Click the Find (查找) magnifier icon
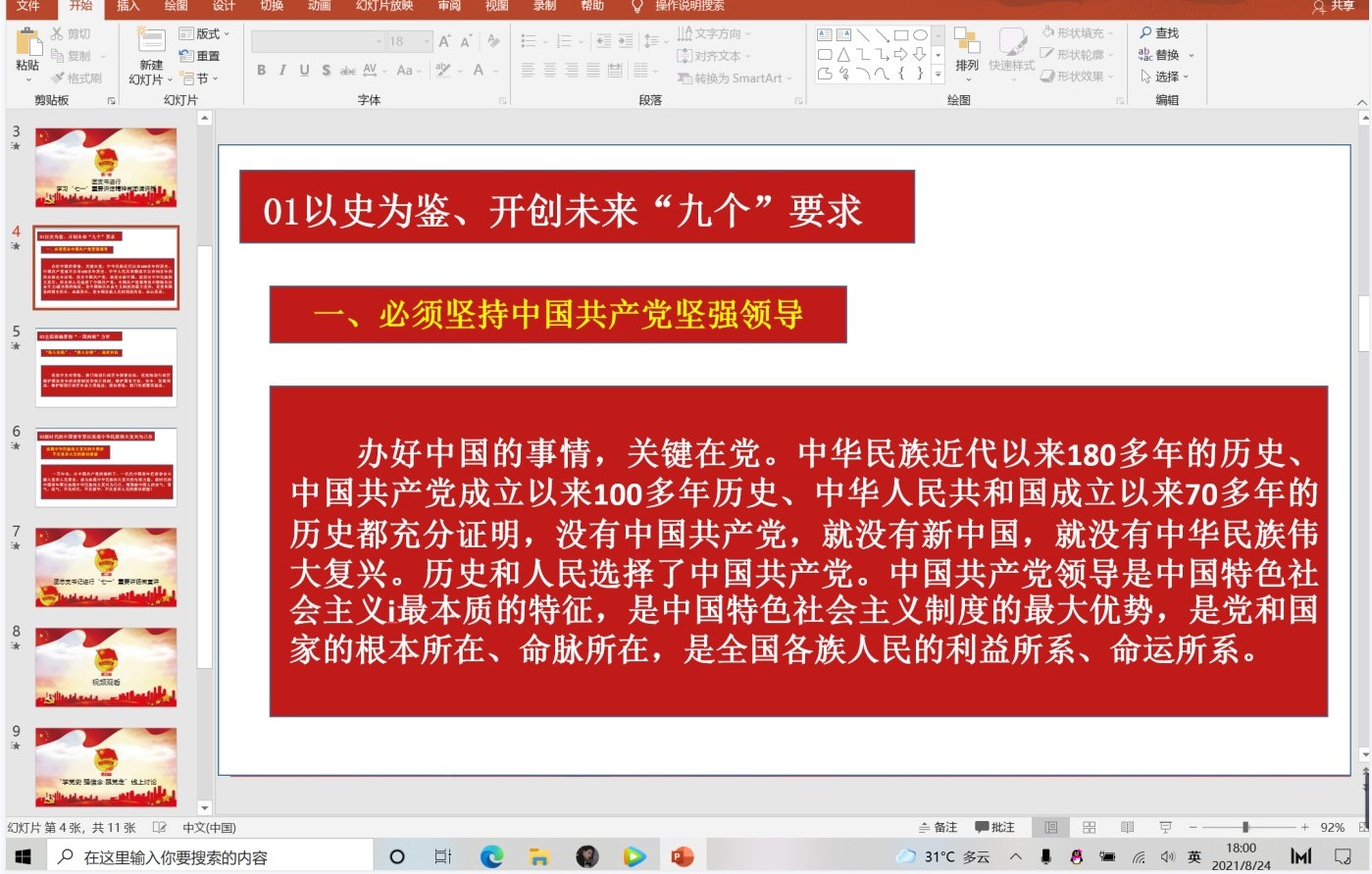The width and height of the screenshot is (1372, 874). [x=1145, y=32]
